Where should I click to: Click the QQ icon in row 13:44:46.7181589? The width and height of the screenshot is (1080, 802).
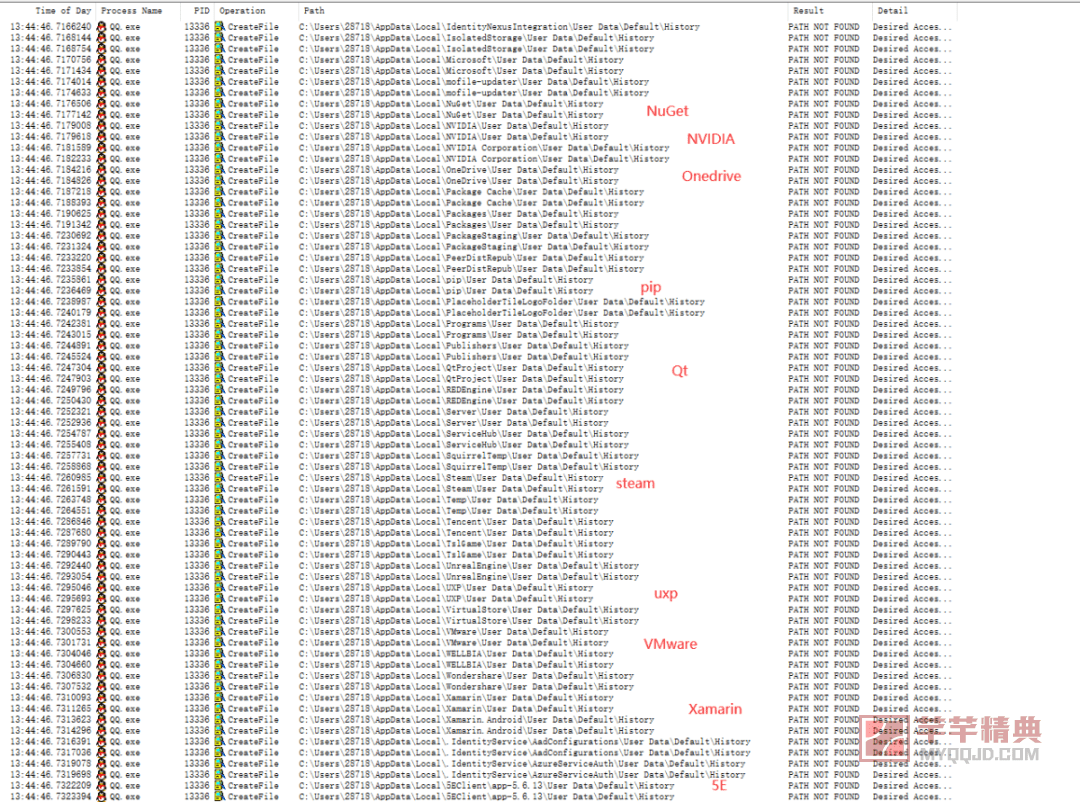pyautogui.click(x=102, y=148)
